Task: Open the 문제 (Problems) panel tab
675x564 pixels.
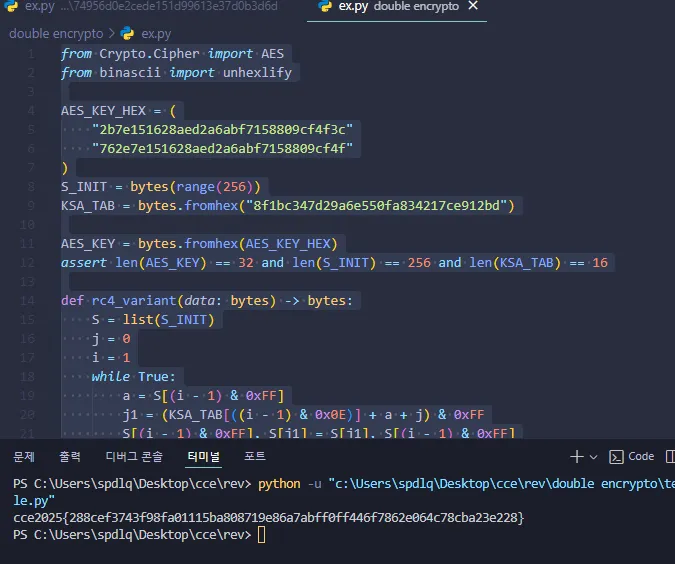Action: [24, 456]
